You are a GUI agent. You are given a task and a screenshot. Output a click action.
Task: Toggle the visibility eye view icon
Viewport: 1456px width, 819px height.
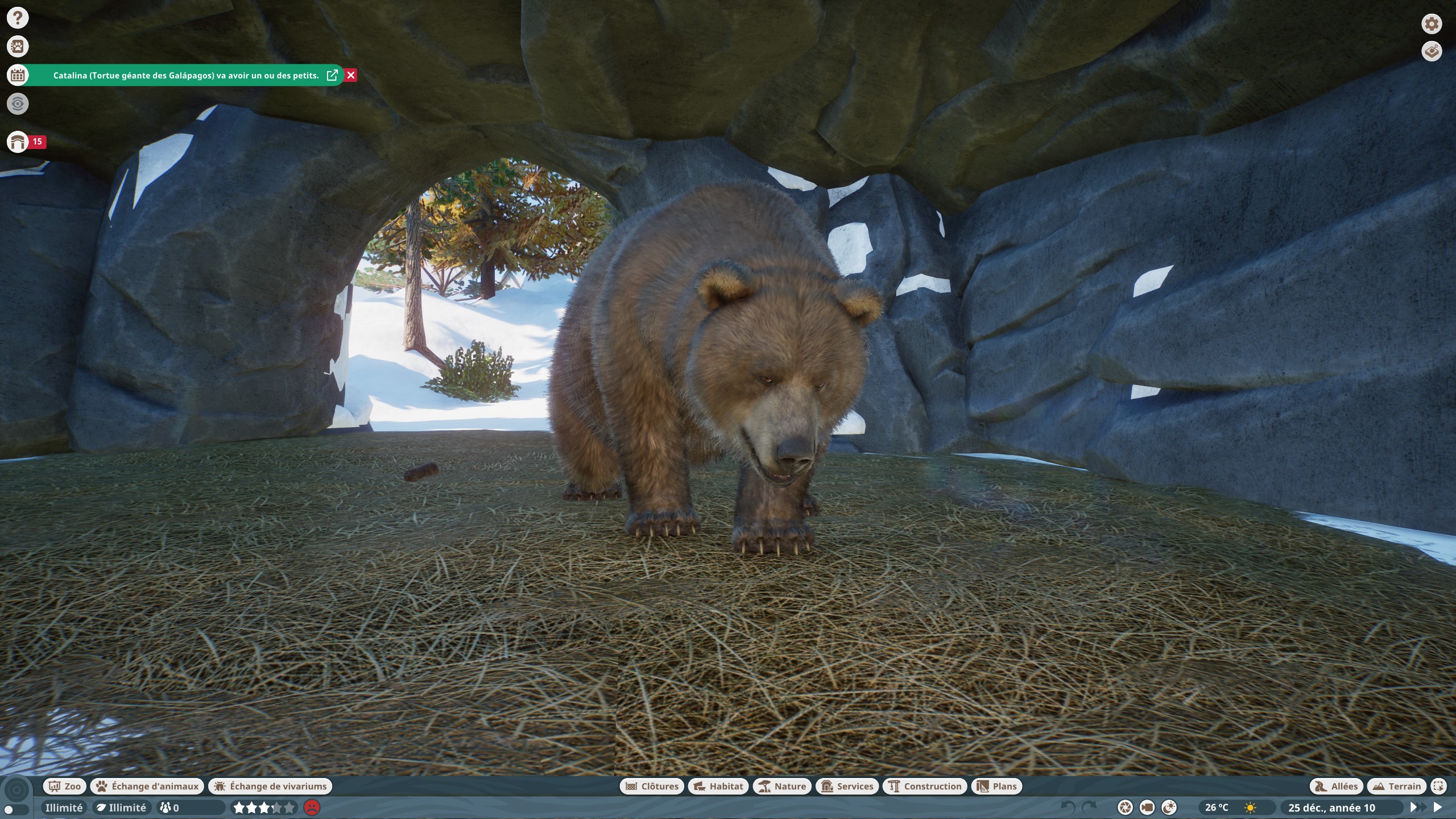(x=18, y=104)
